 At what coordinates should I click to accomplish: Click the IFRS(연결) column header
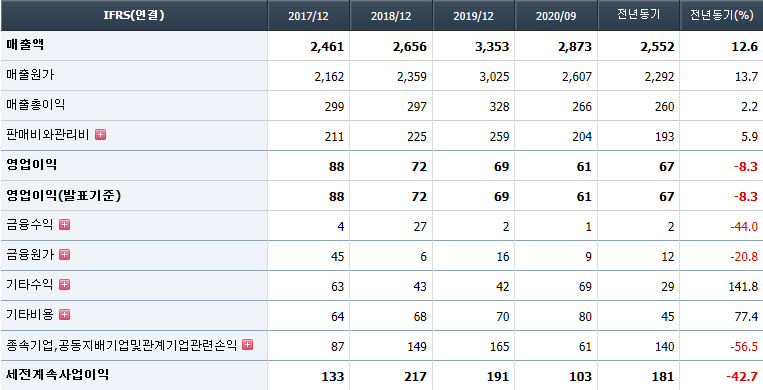click(x=134, y=15)
